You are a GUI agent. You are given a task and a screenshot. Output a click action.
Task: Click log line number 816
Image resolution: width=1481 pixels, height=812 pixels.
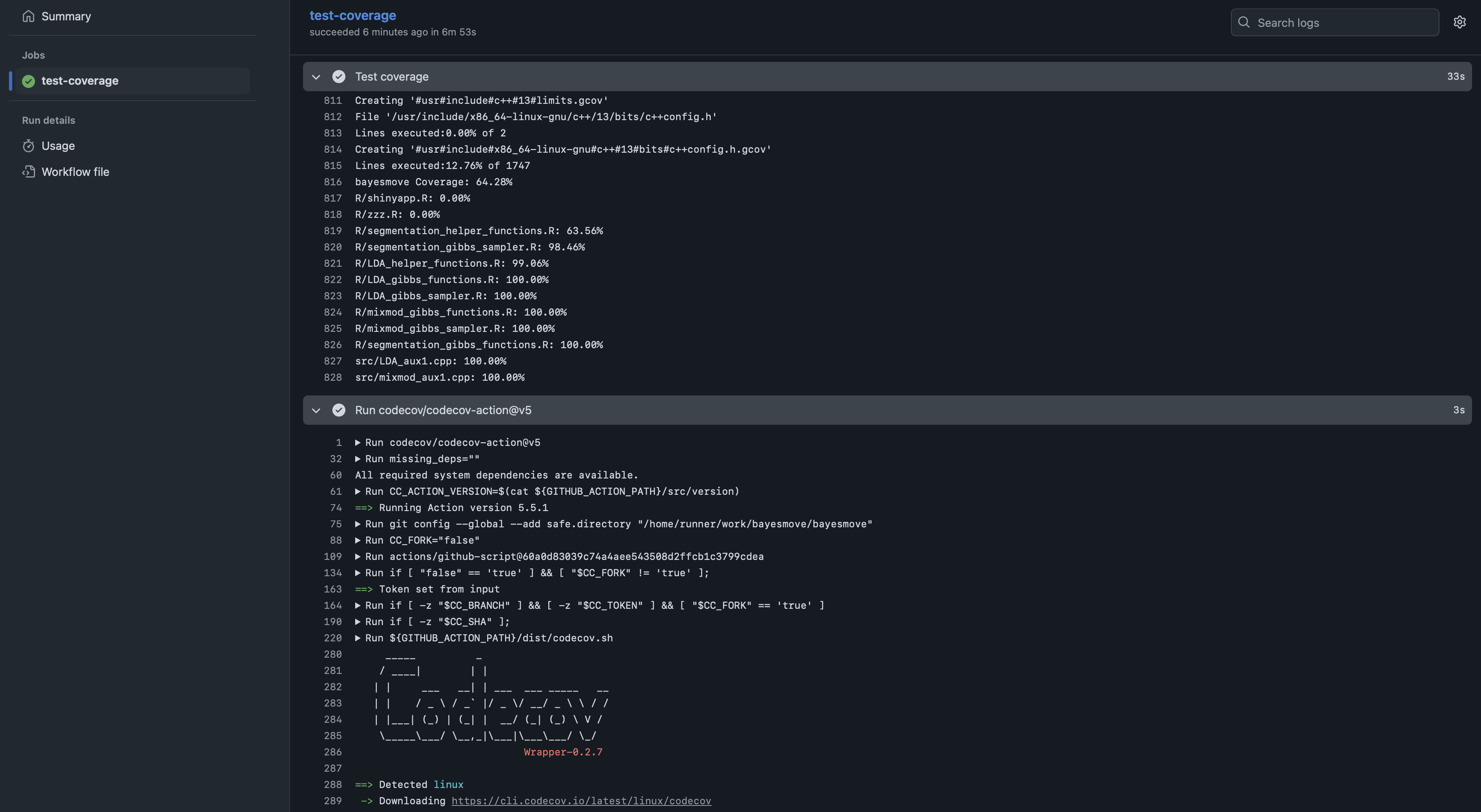[x=332, y=182]
